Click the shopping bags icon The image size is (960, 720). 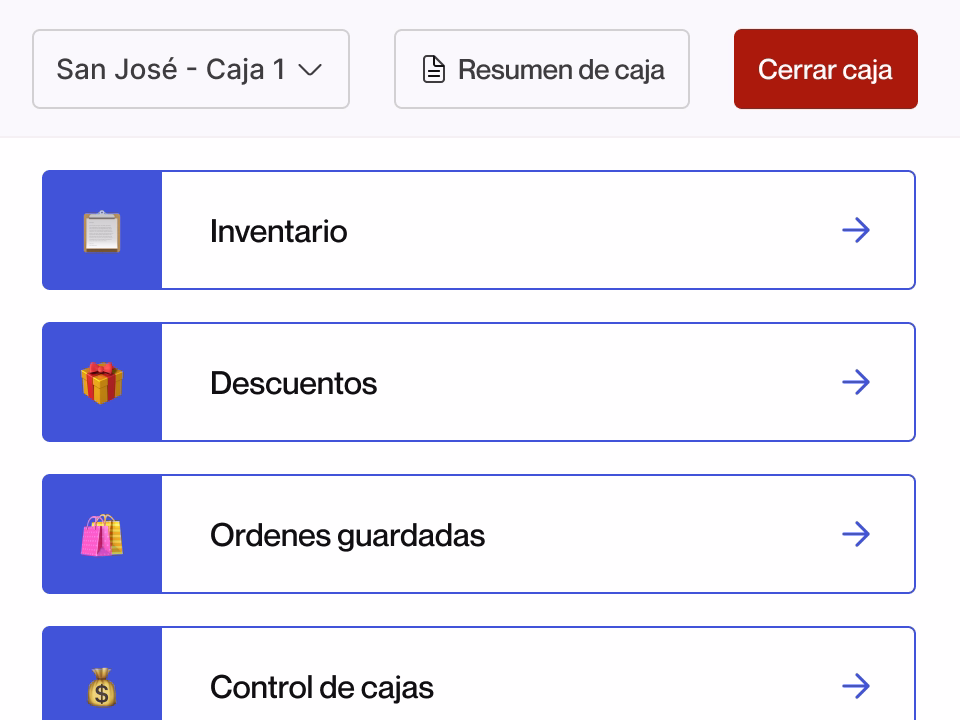tap(102, 534)
